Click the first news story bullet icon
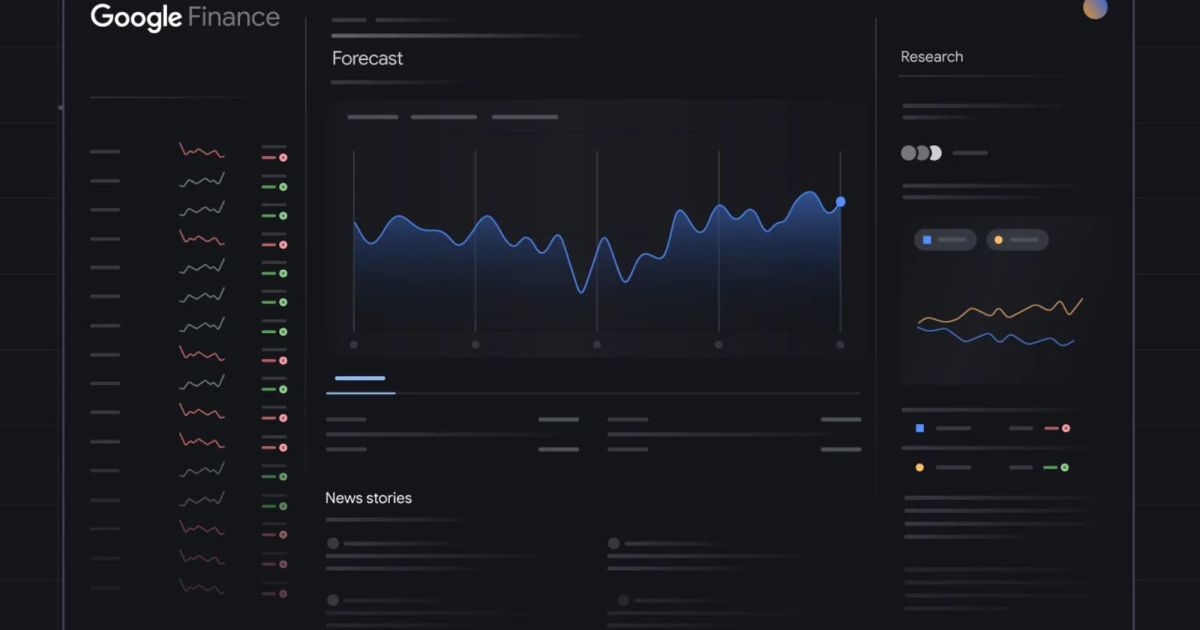 click(332, 543)
